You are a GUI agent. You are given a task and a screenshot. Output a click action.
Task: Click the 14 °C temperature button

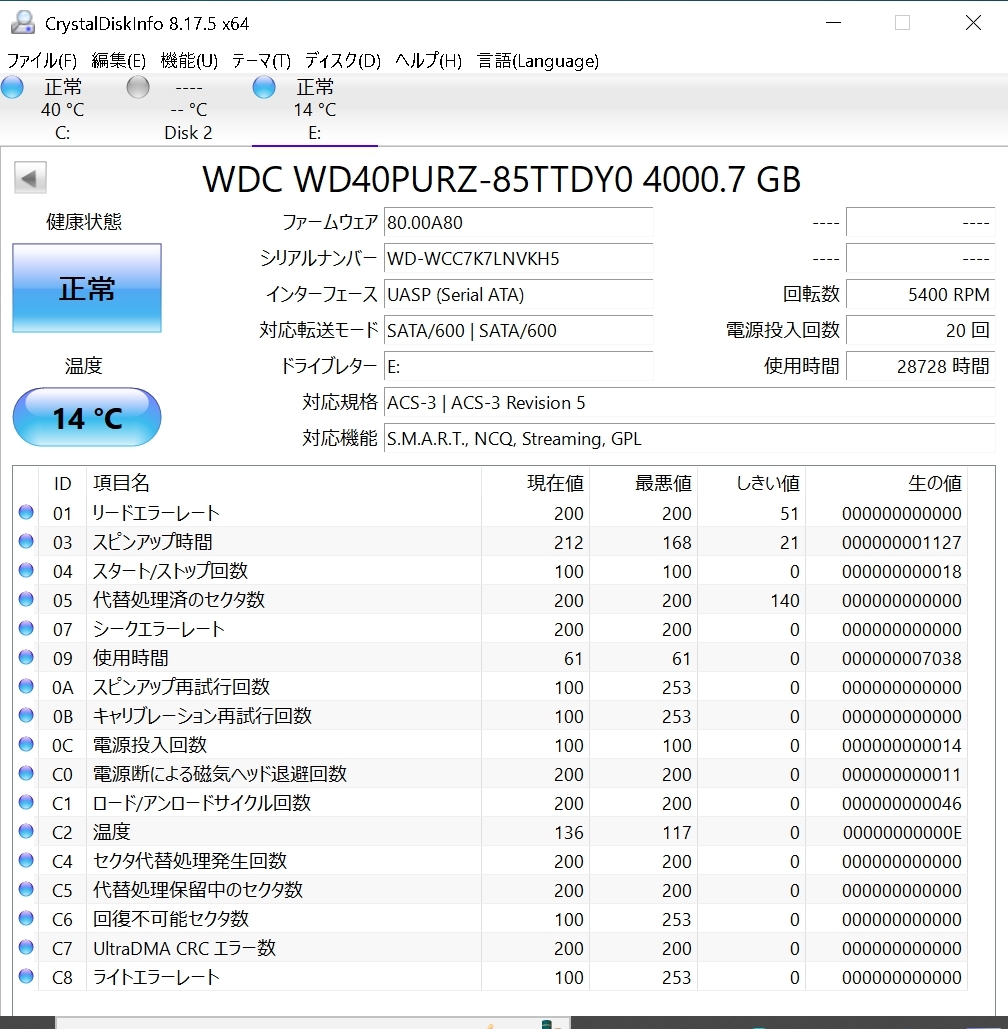pos(87,417)
